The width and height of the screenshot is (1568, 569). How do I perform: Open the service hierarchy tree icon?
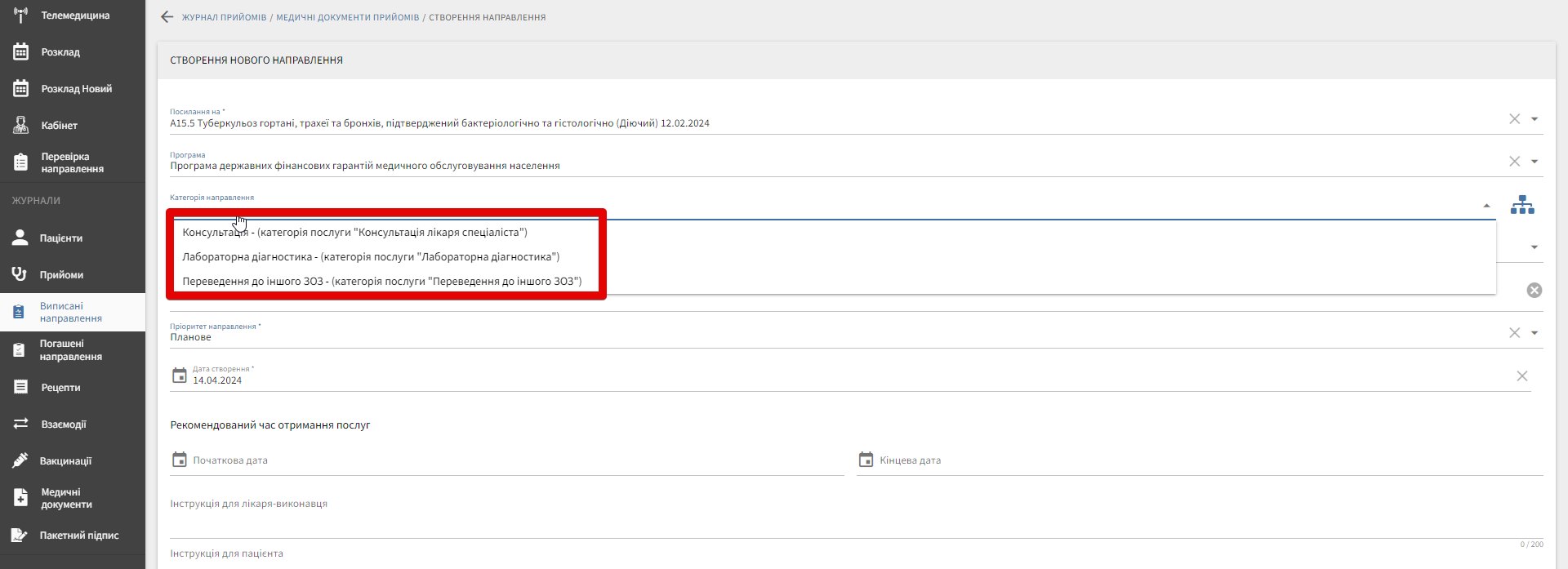coord(1521,205)
